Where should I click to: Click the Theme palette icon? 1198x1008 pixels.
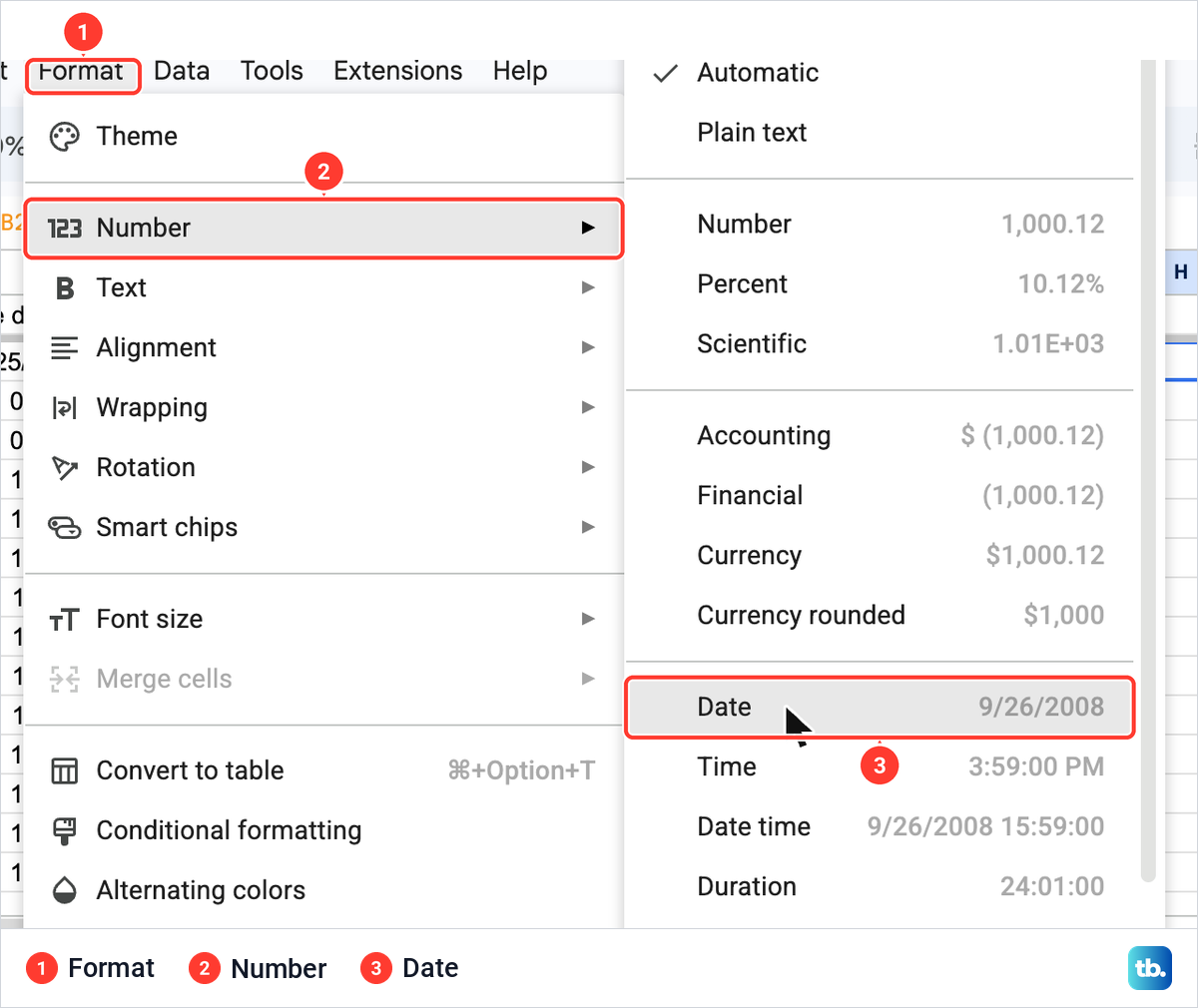coord(65,137)
